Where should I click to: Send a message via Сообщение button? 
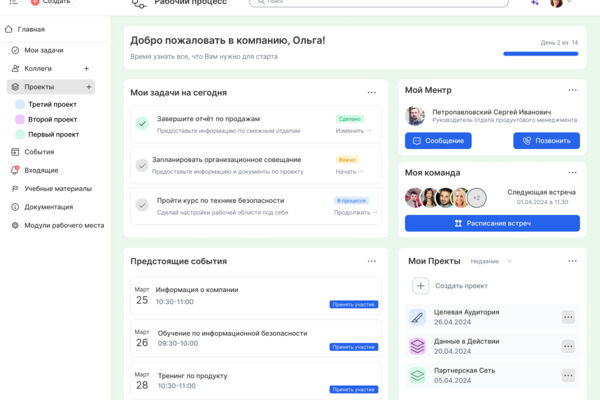(438, 141)
